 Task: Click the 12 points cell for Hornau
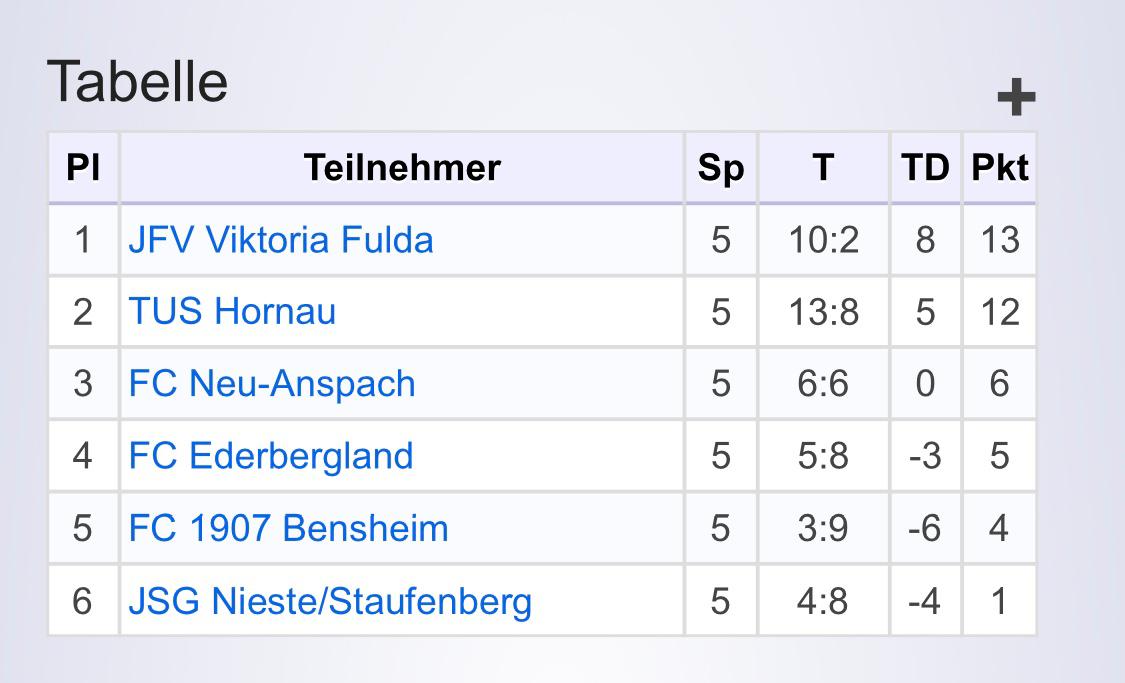point(999,312)
